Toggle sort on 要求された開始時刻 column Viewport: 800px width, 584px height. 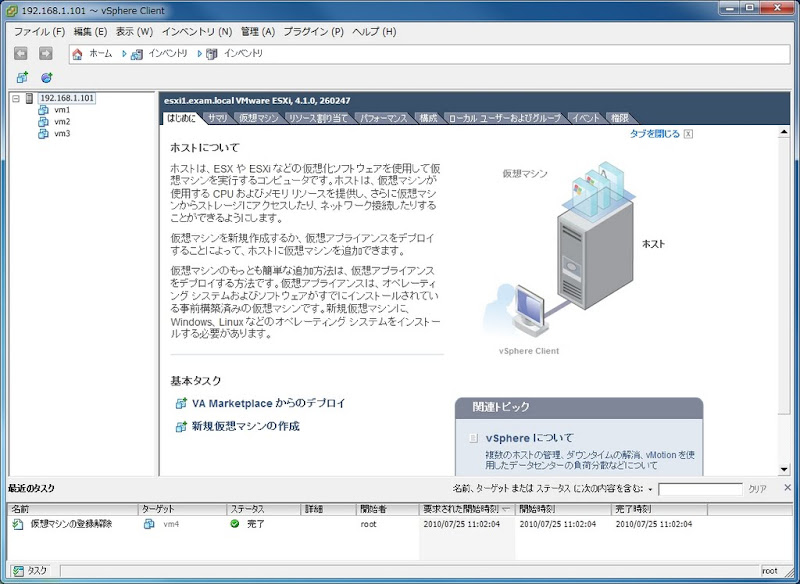tap(467, 509)
